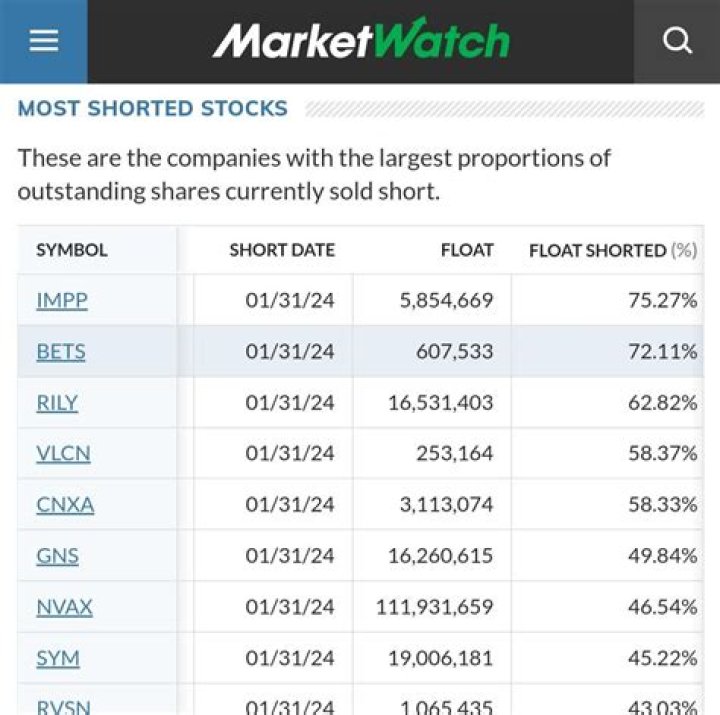Open the RVSN stock link
The height and width of the screenshot is (715, 720).
63,707
